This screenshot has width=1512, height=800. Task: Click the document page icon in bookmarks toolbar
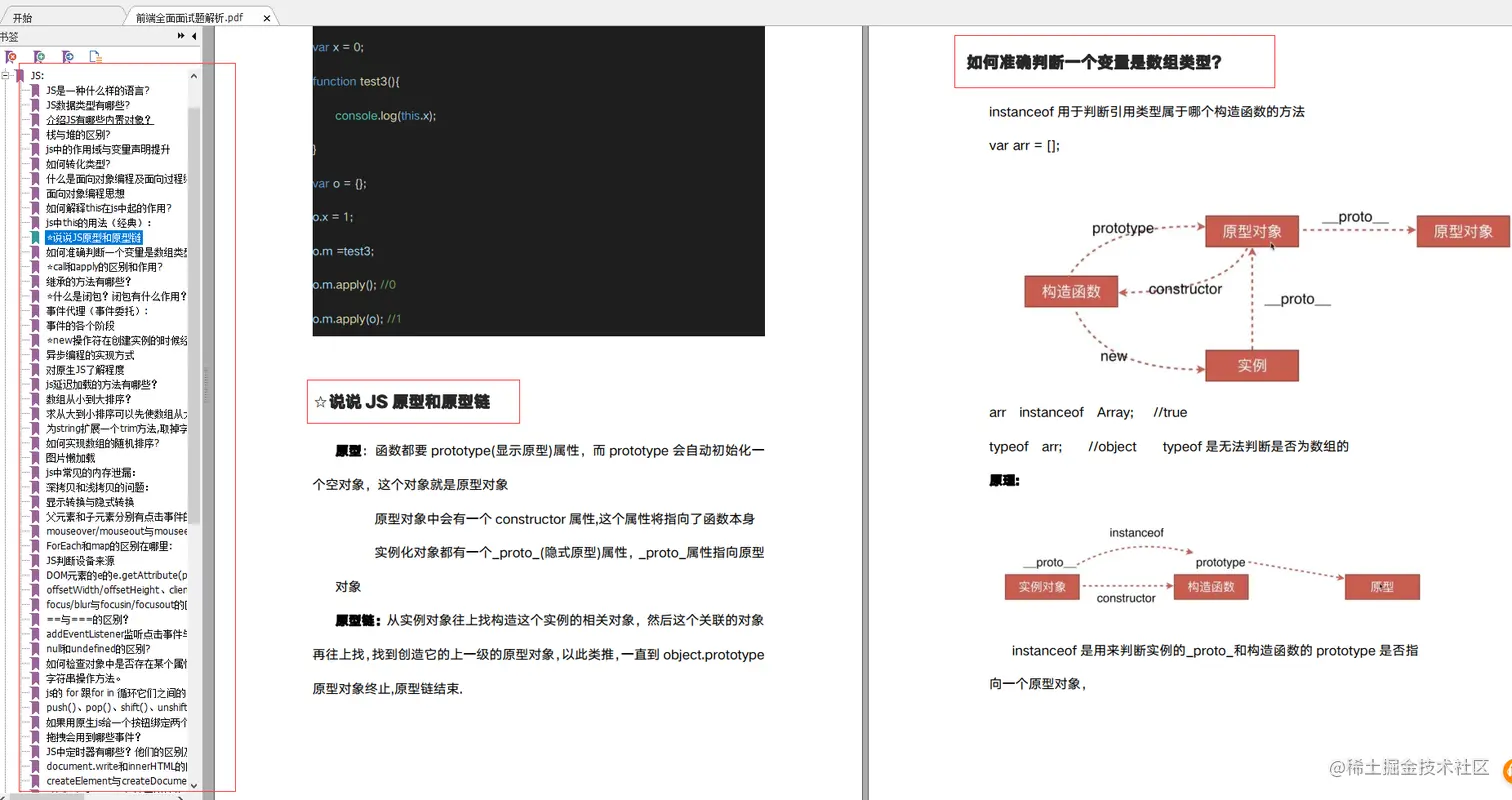[x=96, y=57]
